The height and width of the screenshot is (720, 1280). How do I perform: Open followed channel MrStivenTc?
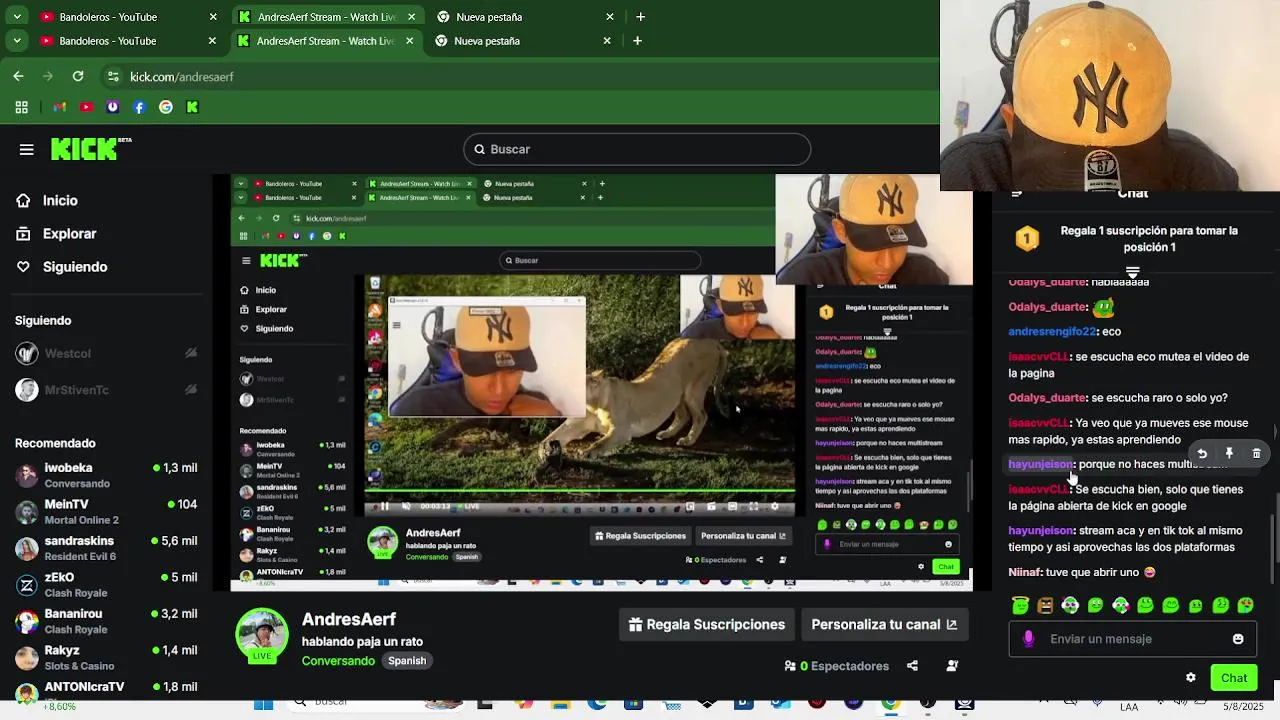tap(105, 390)
